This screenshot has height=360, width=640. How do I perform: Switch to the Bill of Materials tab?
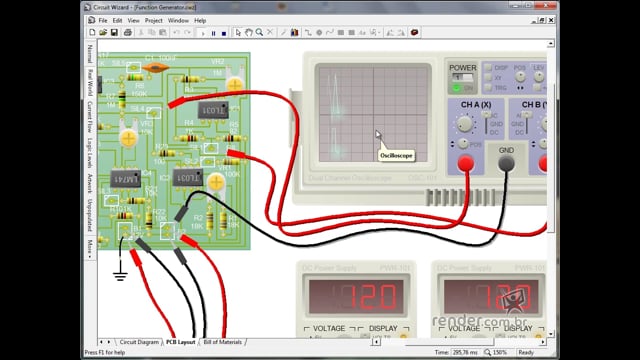pyautogui.click(x=222, y=342)
